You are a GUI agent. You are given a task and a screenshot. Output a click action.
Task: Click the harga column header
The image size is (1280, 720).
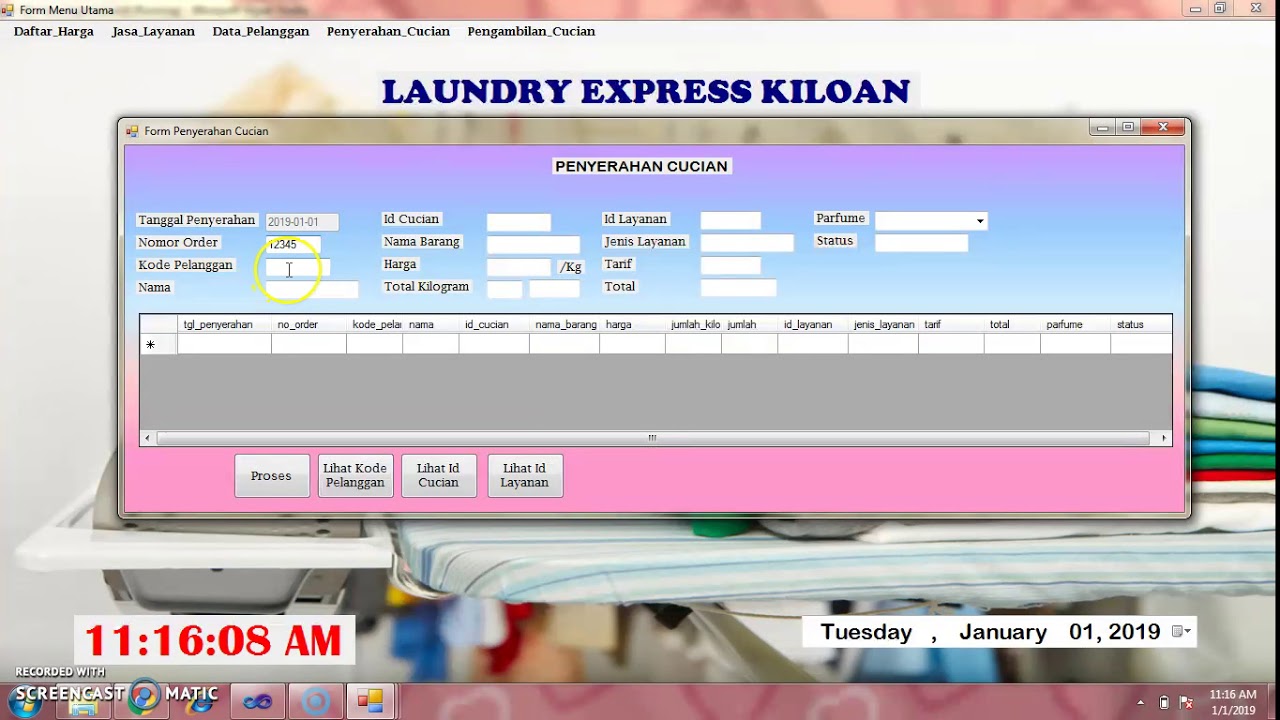coord(632,324)
